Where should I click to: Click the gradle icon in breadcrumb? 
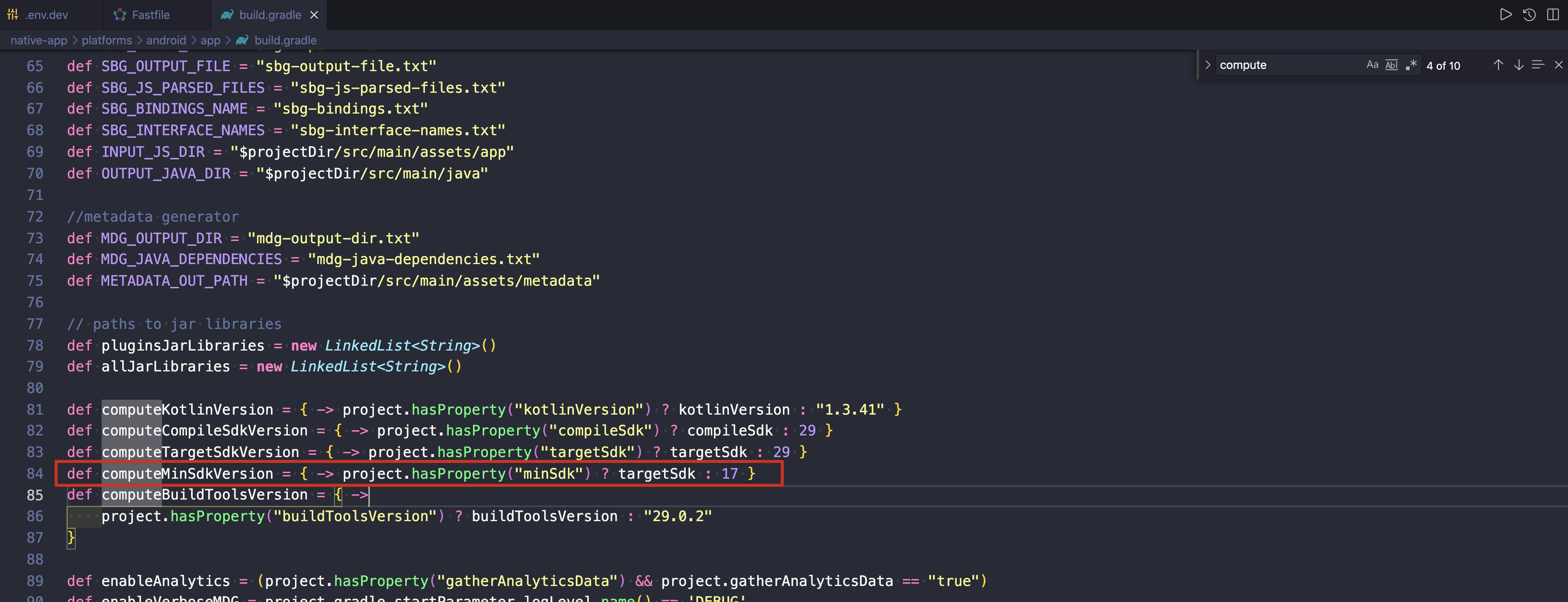[x=242, y=40]
